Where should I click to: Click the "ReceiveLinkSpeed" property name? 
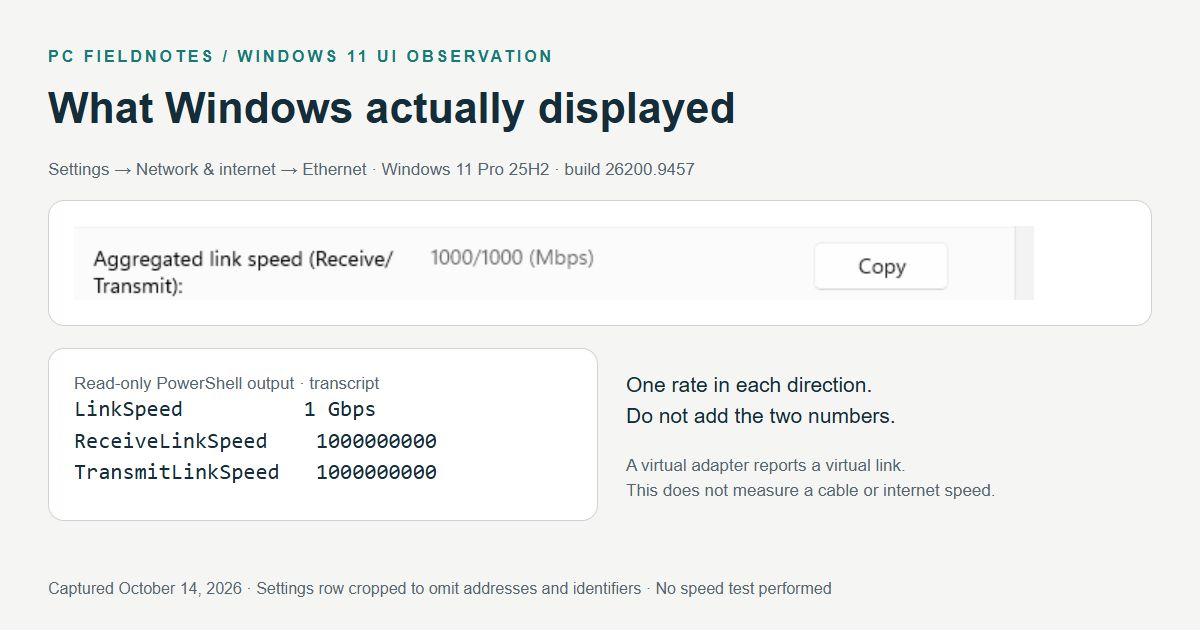tap(171, 441)
